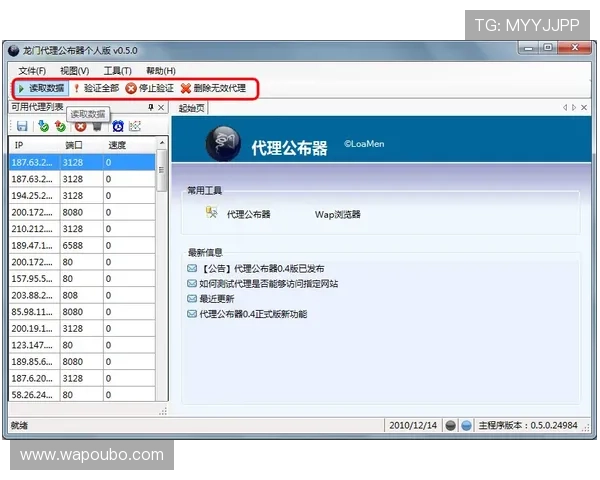Click the mail icon beside 【公告】 entry
Screen dimensions: 600x480
pyautogui.click(x=192, y=268)
